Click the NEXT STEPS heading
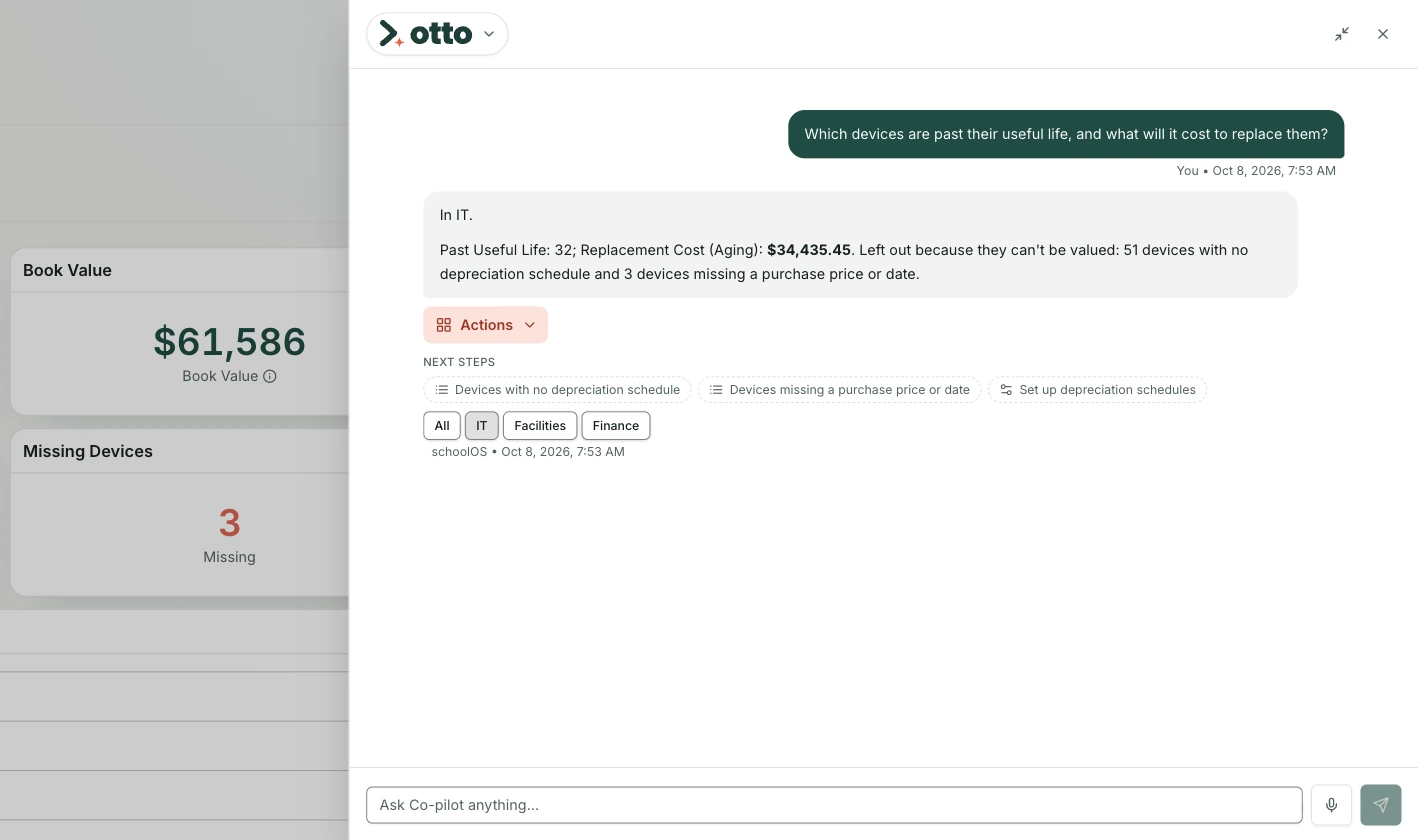 pos(459,362)
